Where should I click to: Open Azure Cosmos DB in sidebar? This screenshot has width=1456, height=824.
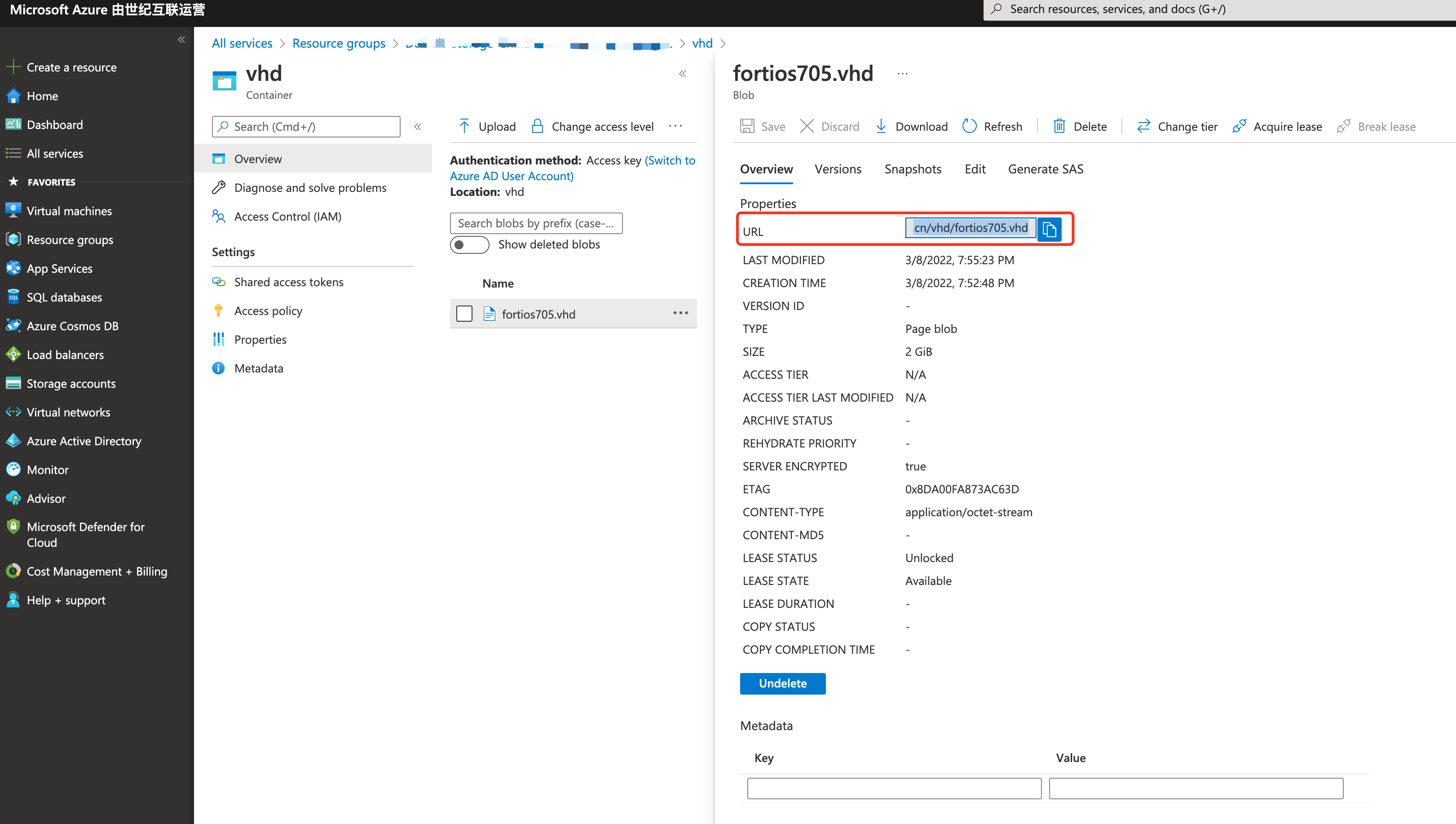pyautogui.click(x=72, y=326)
